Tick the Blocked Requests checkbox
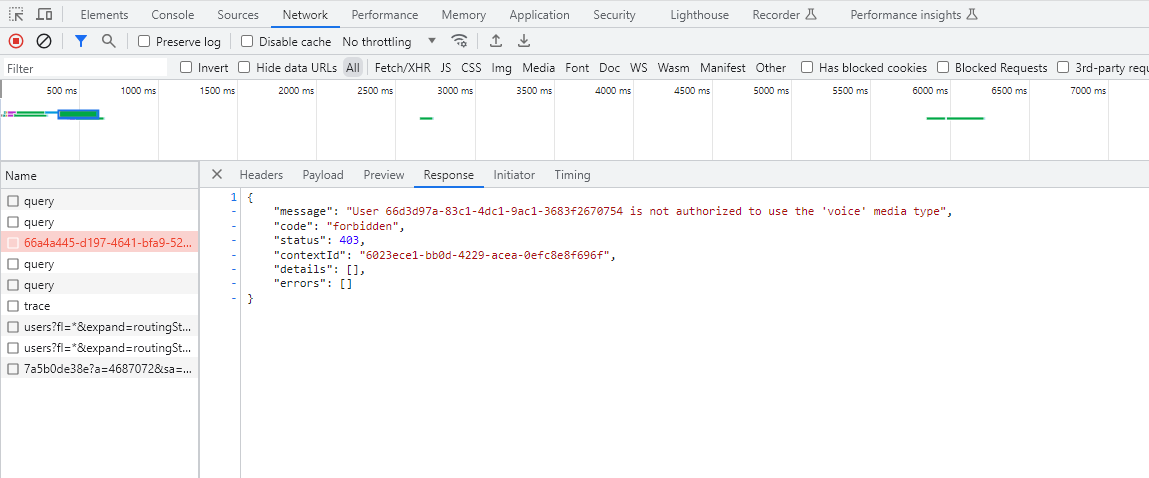This screenshot has height=478, width=1149. [943, 68]
